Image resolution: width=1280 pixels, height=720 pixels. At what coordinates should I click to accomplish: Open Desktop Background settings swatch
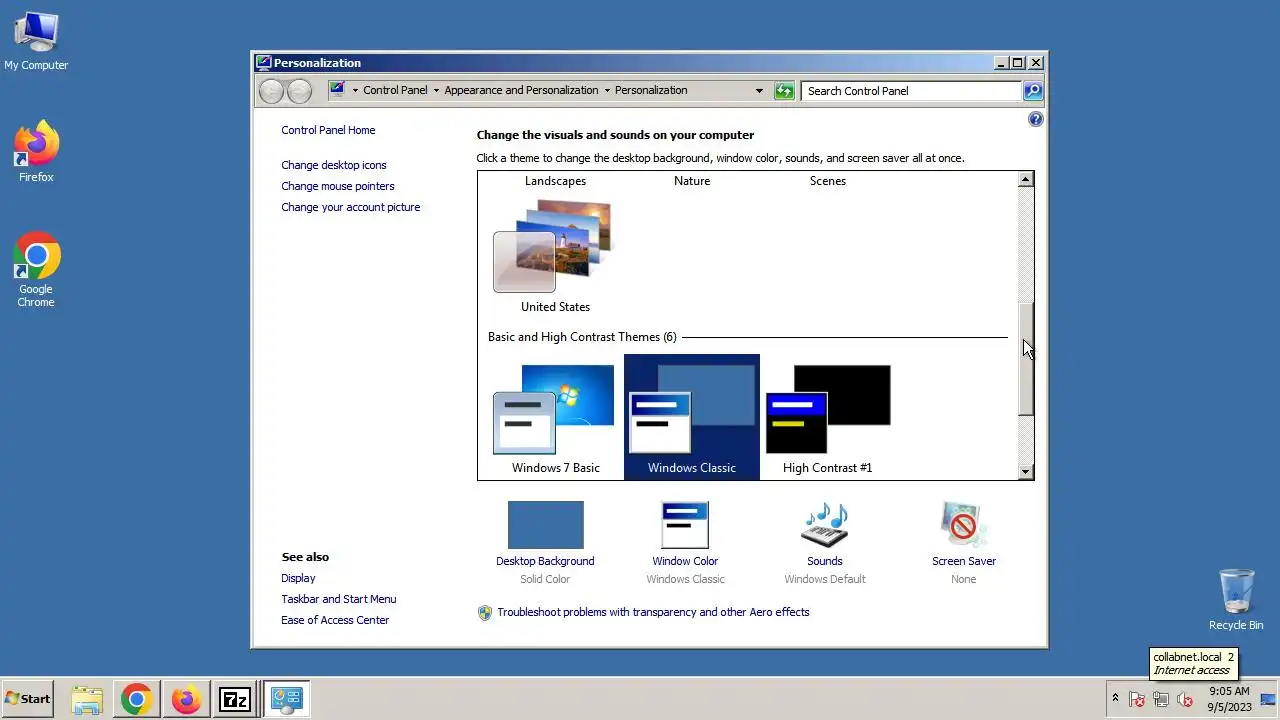(x=545, y=525)
